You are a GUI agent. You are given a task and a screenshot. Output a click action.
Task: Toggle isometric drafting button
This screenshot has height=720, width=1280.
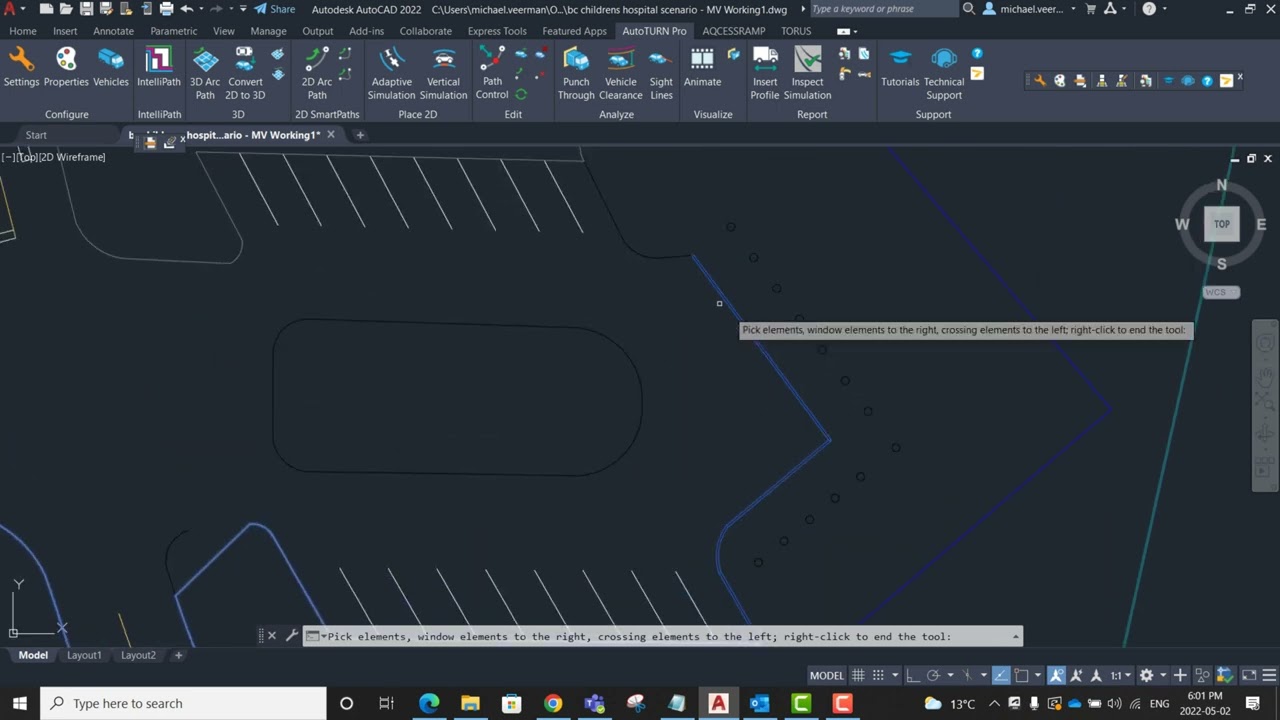[x=967, y=675]
